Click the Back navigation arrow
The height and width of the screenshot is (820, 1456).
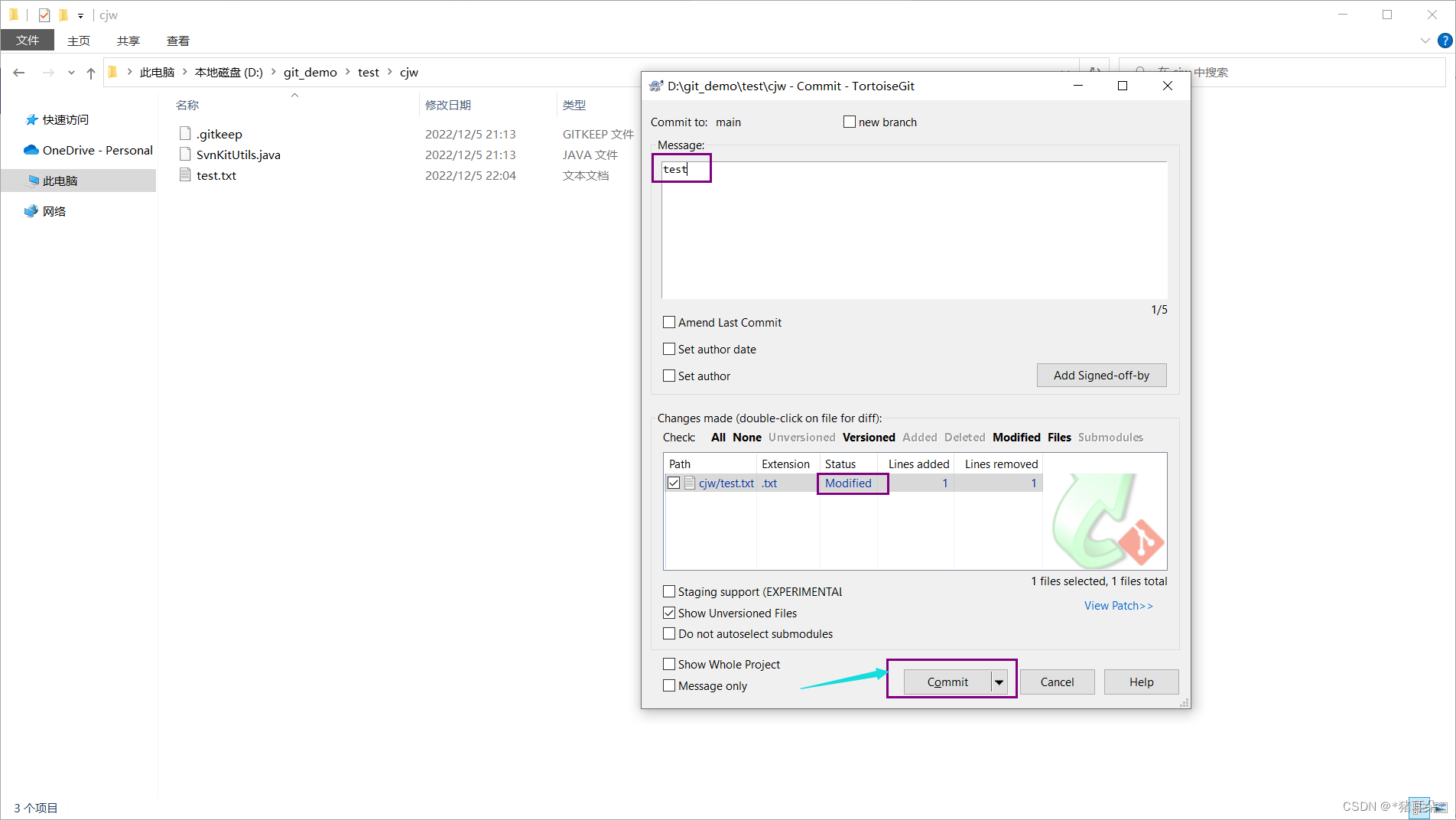pos(18,72)
